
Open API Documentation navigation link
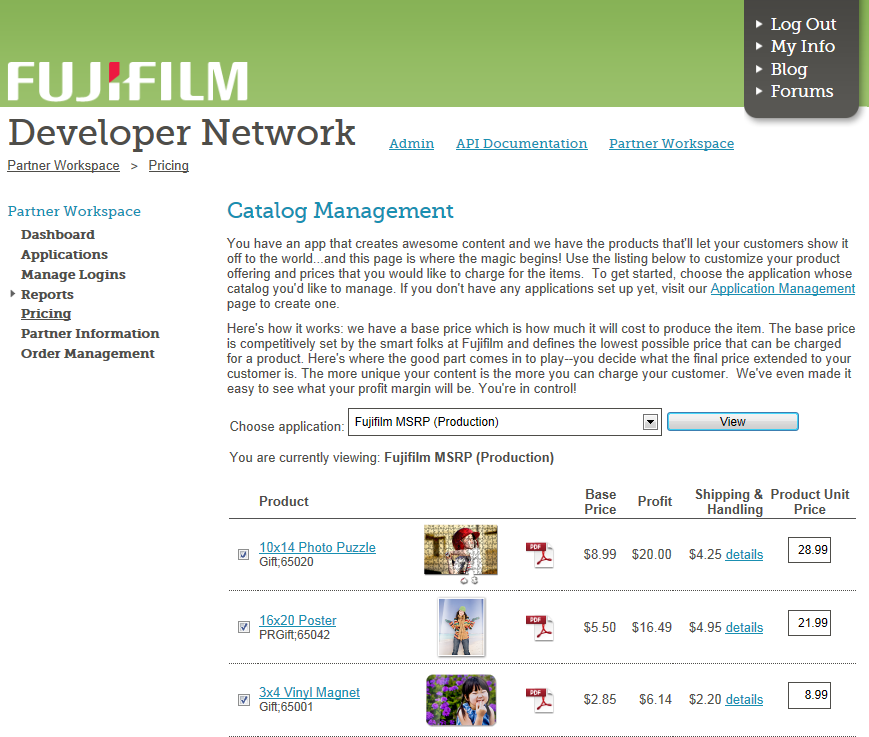point(522,144)
